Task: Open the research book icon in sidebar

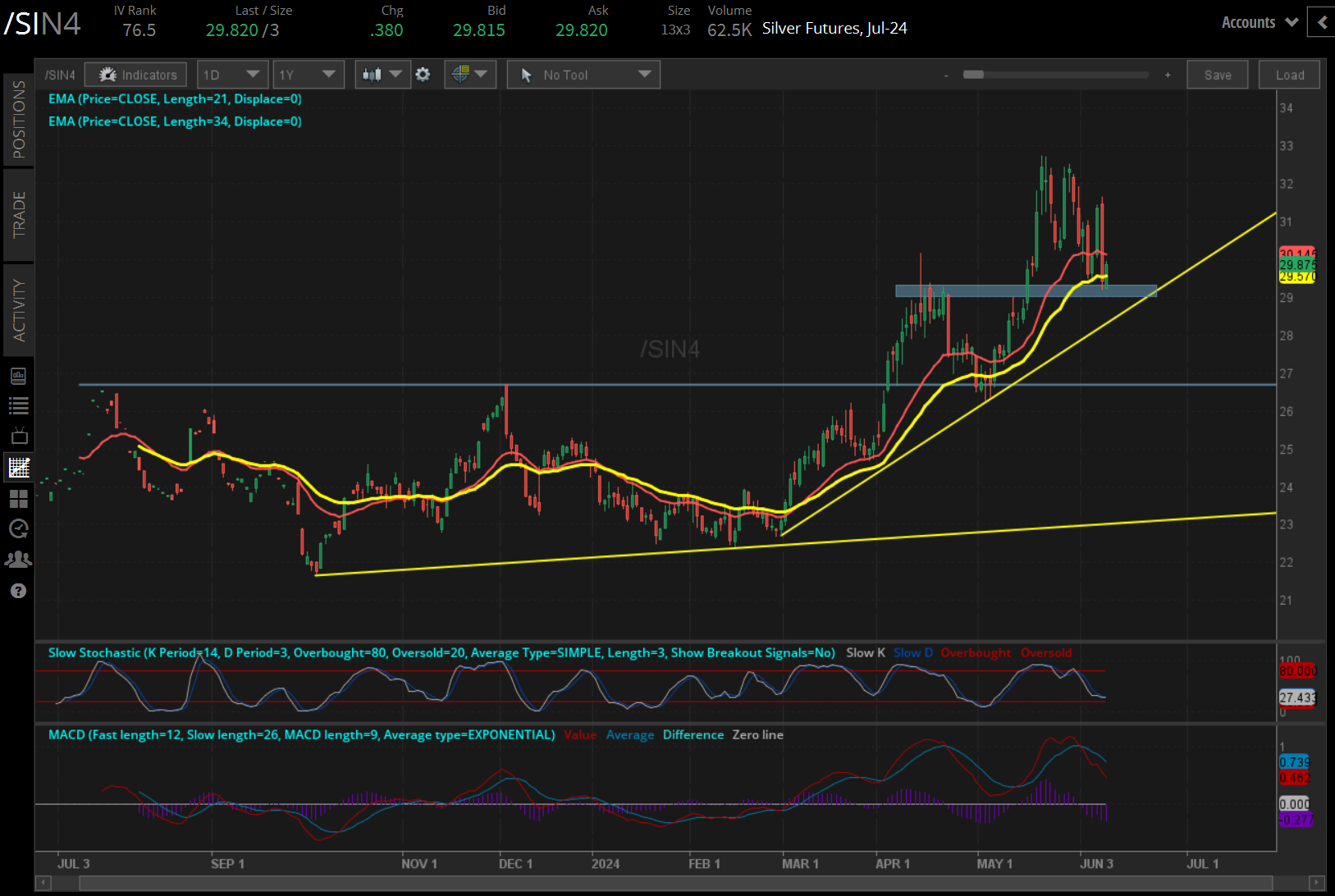Action: 18,376
